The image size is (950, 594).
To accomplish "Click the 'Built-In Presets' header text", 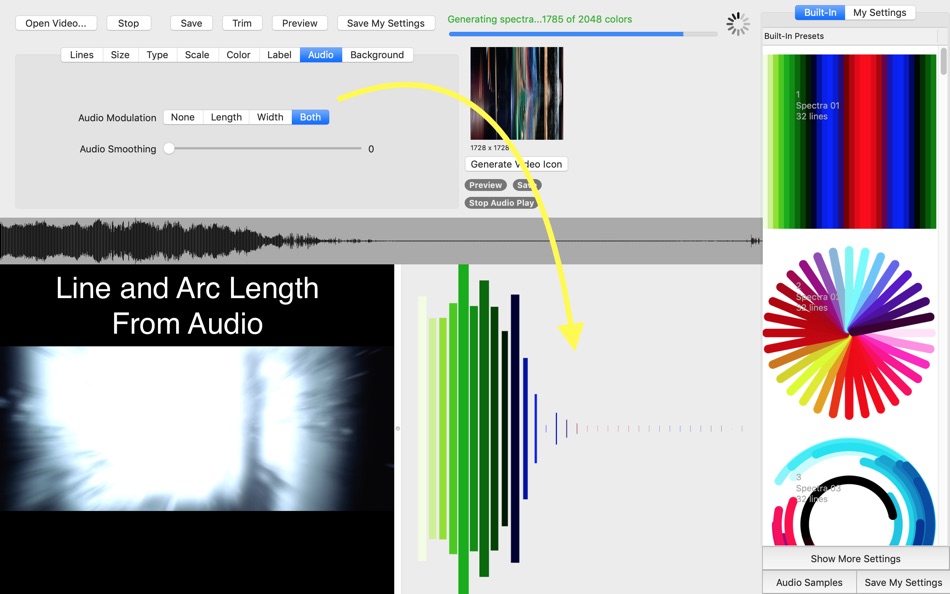I will pos(794,36).
